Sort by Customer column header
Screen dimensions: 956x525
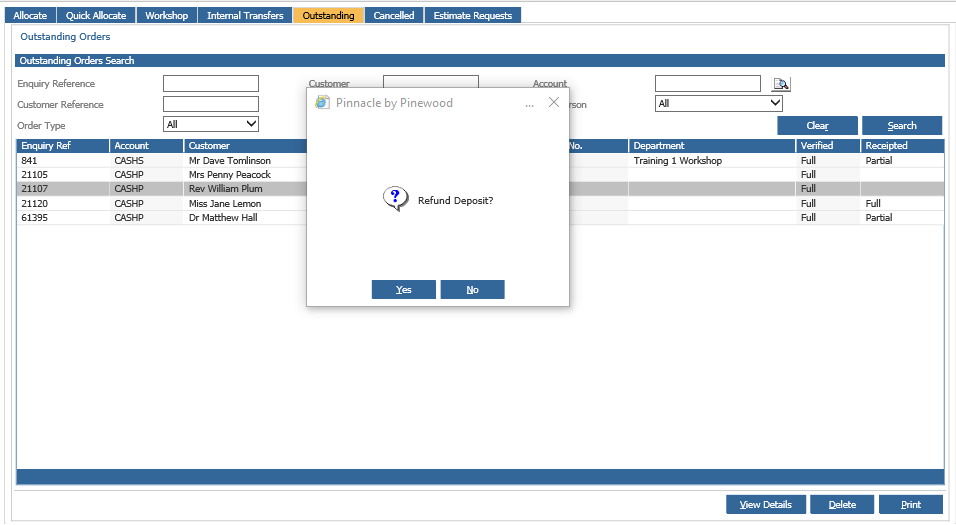pos(245,146)
